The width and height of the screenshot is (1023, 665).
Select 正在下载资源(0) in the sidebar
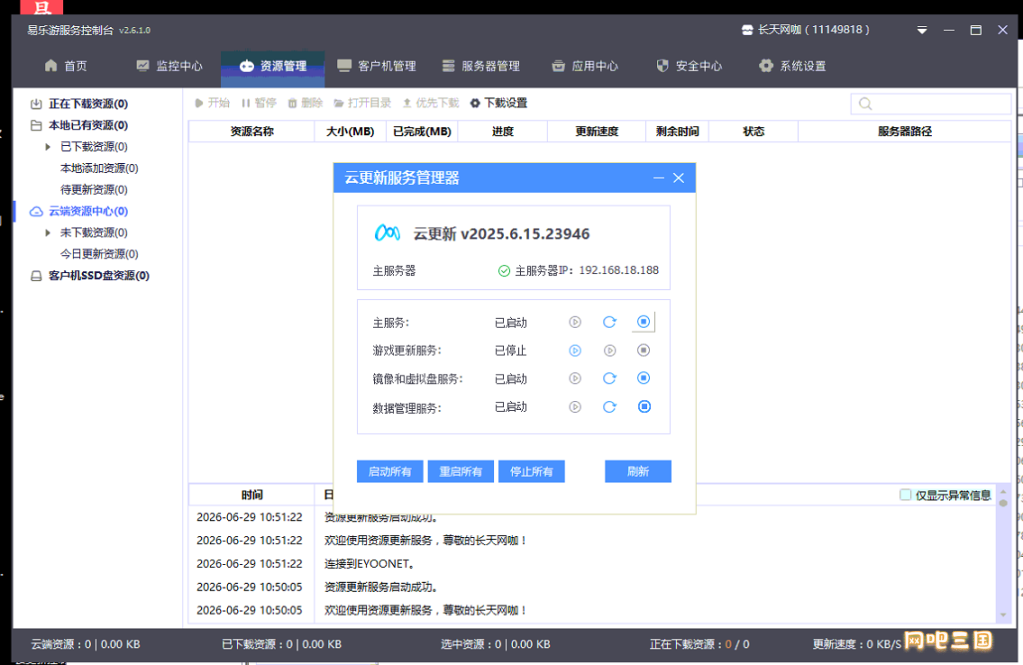click(x=88, y=104)
